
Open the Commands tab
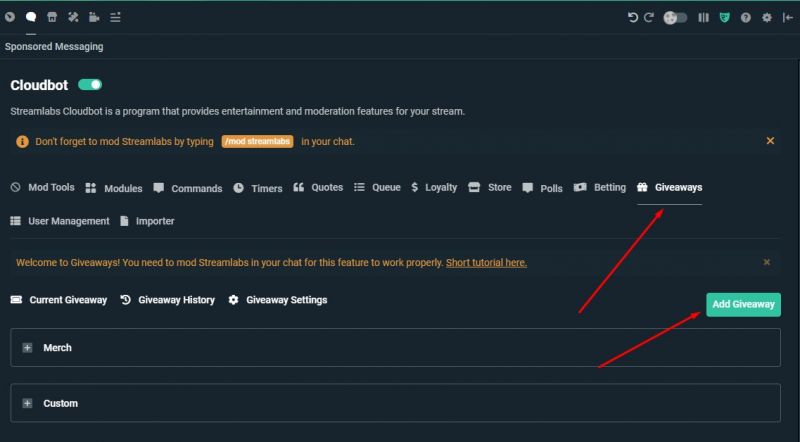188,188
